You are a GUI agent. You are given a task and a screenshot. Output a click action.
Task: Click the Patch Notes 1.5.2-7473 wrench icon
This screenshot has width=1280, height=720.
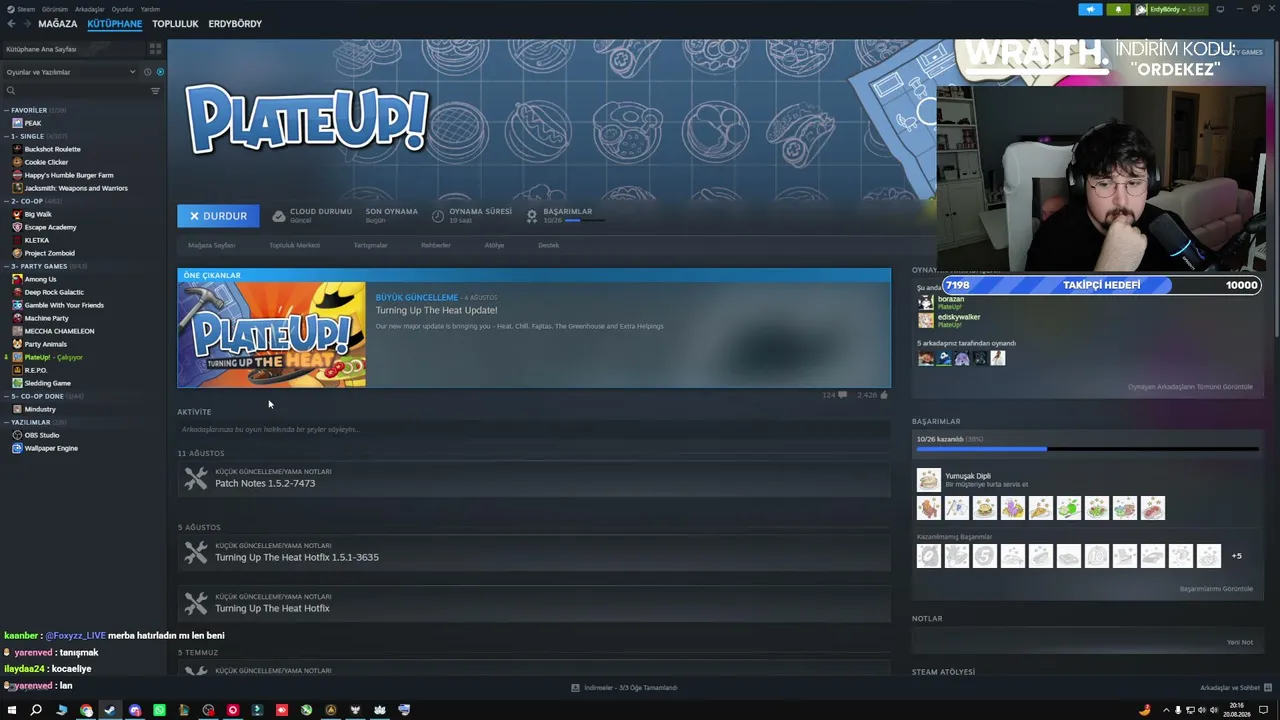196,478
